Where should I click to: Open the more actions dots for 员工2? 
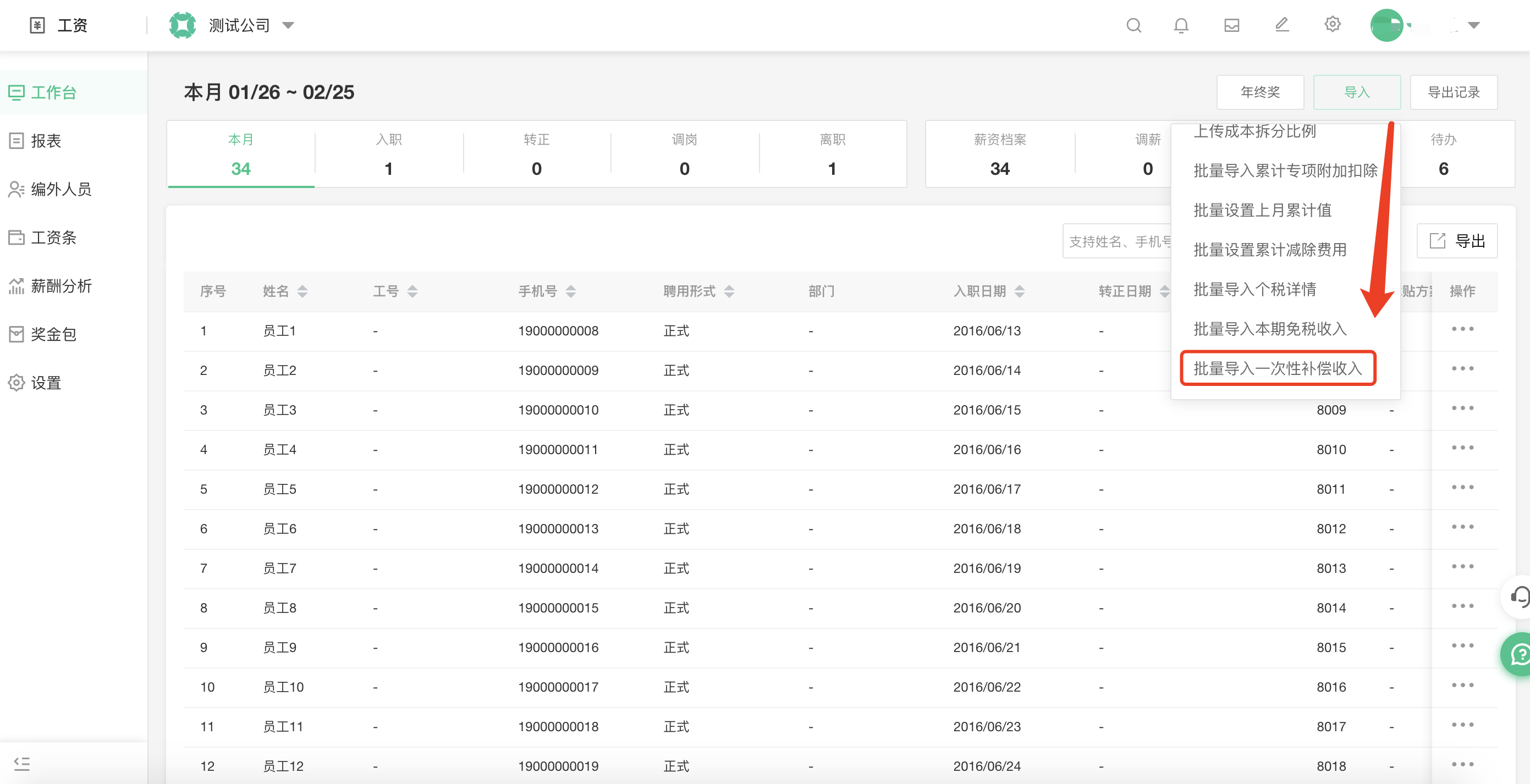(1463, 369)
